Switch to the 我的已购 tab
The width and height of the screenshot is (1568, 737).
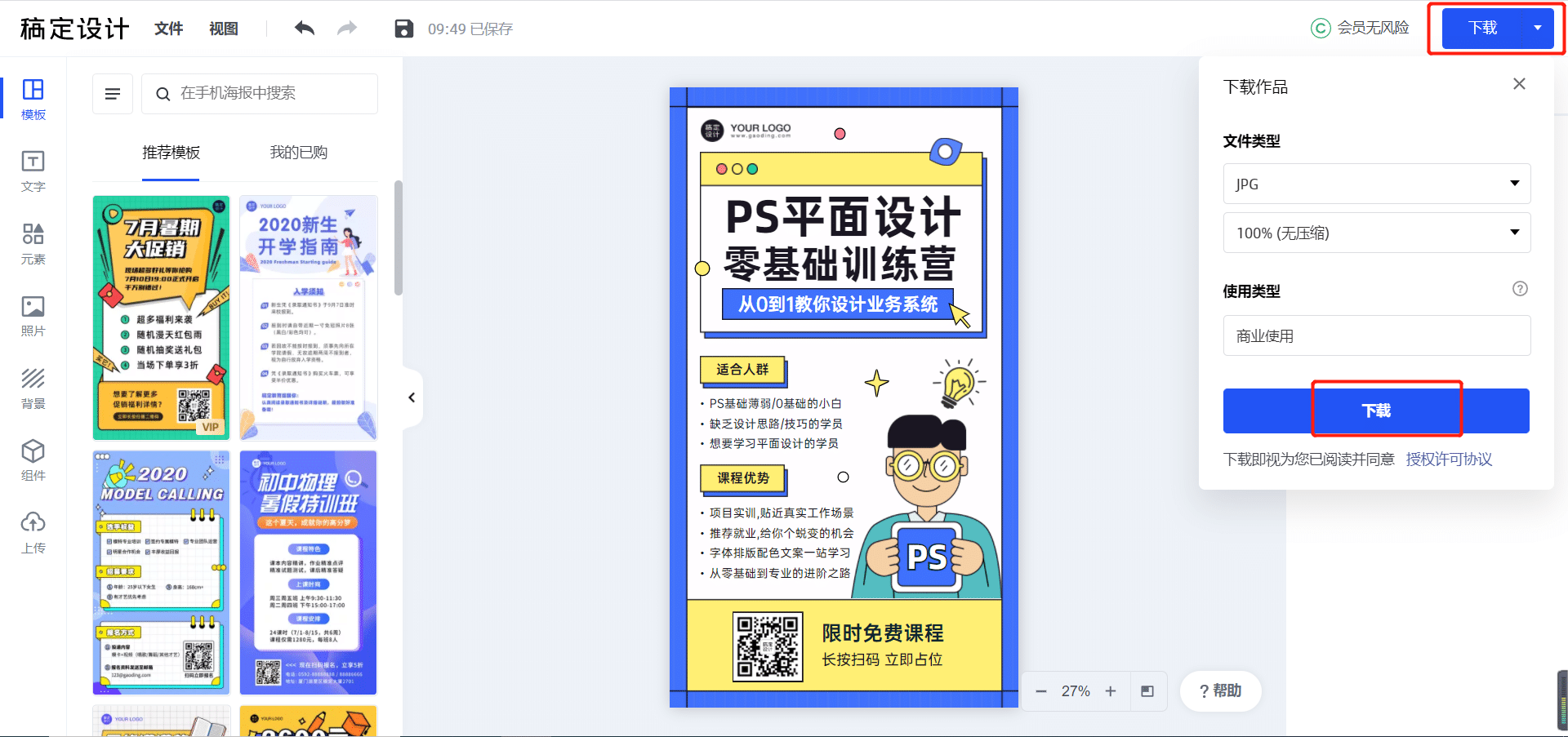(298, 153)
